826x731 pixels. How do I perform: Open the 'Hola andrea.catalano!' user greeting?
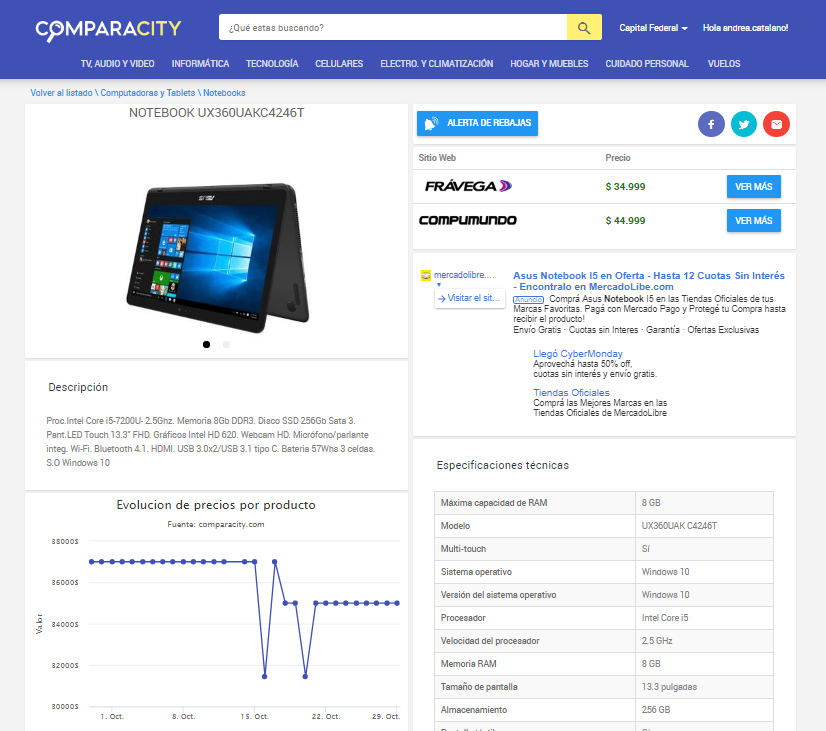click(745, 28)
